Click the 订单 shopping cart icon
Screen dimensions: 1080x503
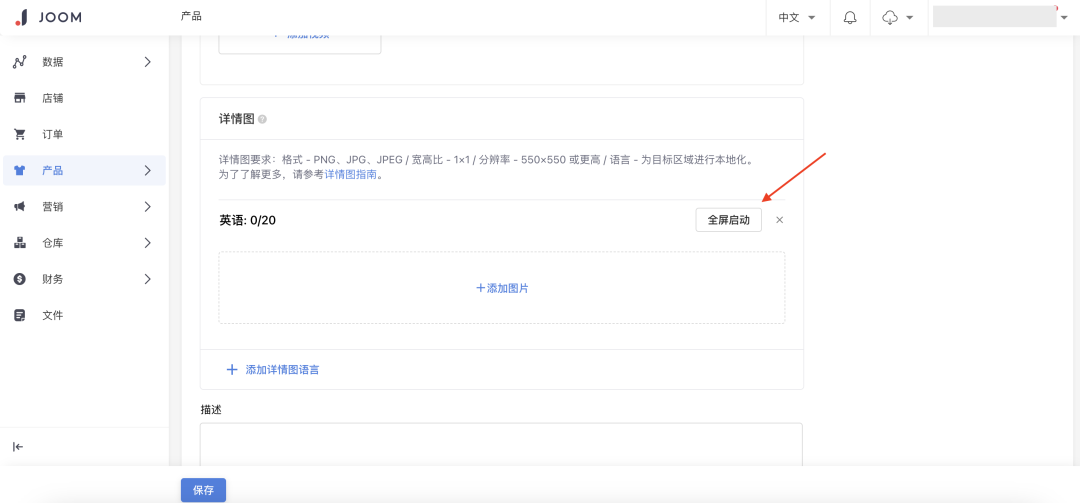point(19,134)
